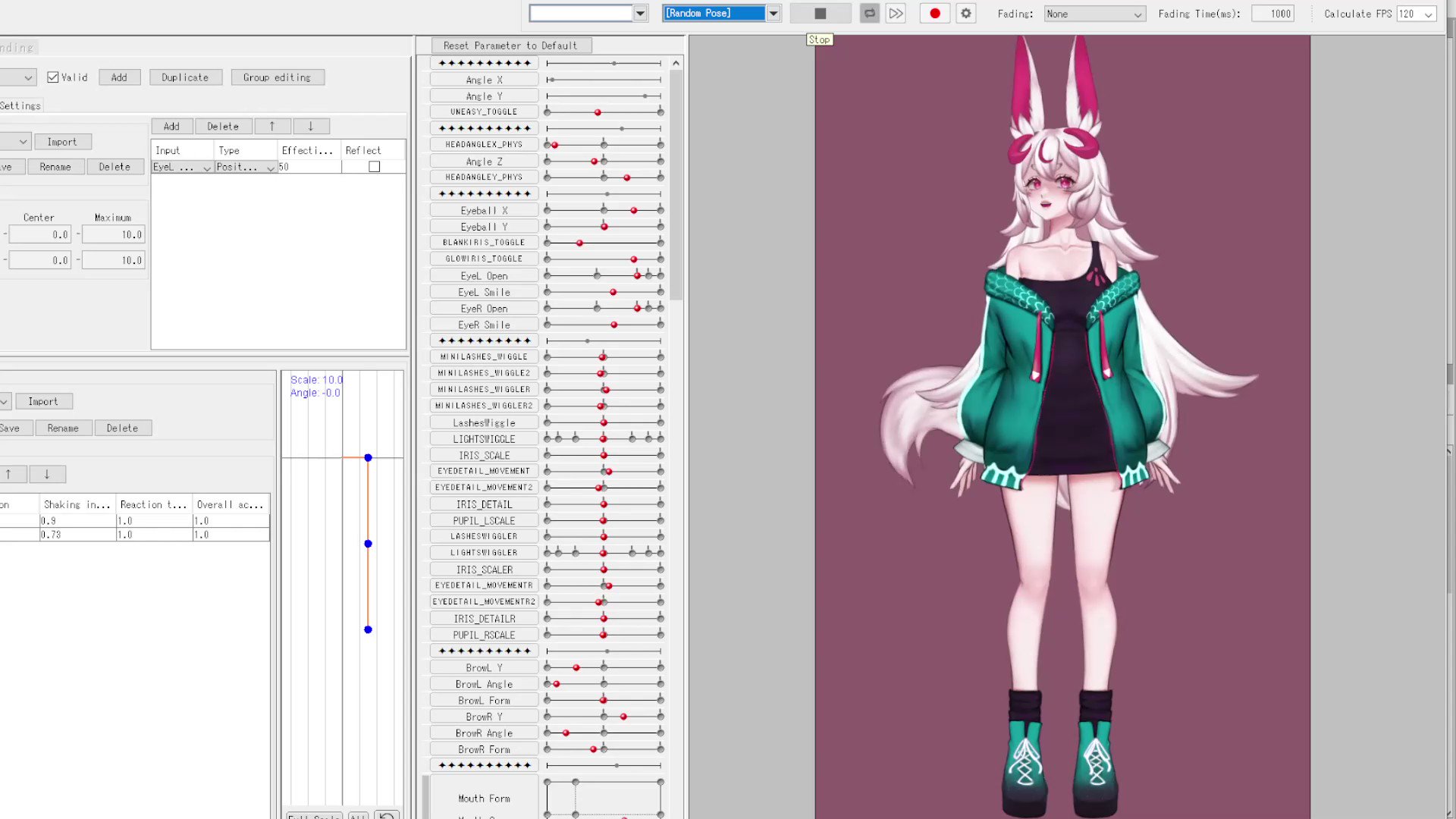Toggle the Valid checkbox
Viewport: 1456px width, 819px height.
pos(53,77)
